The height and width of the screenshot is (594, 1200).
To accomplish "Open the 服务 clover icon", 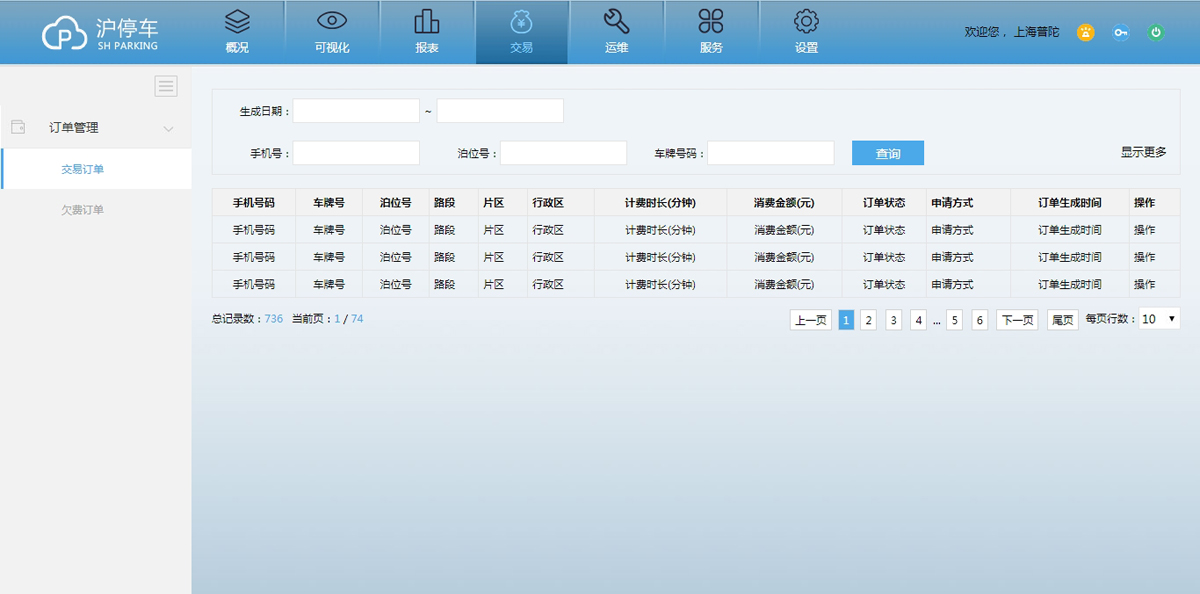I will pos(711,21).
